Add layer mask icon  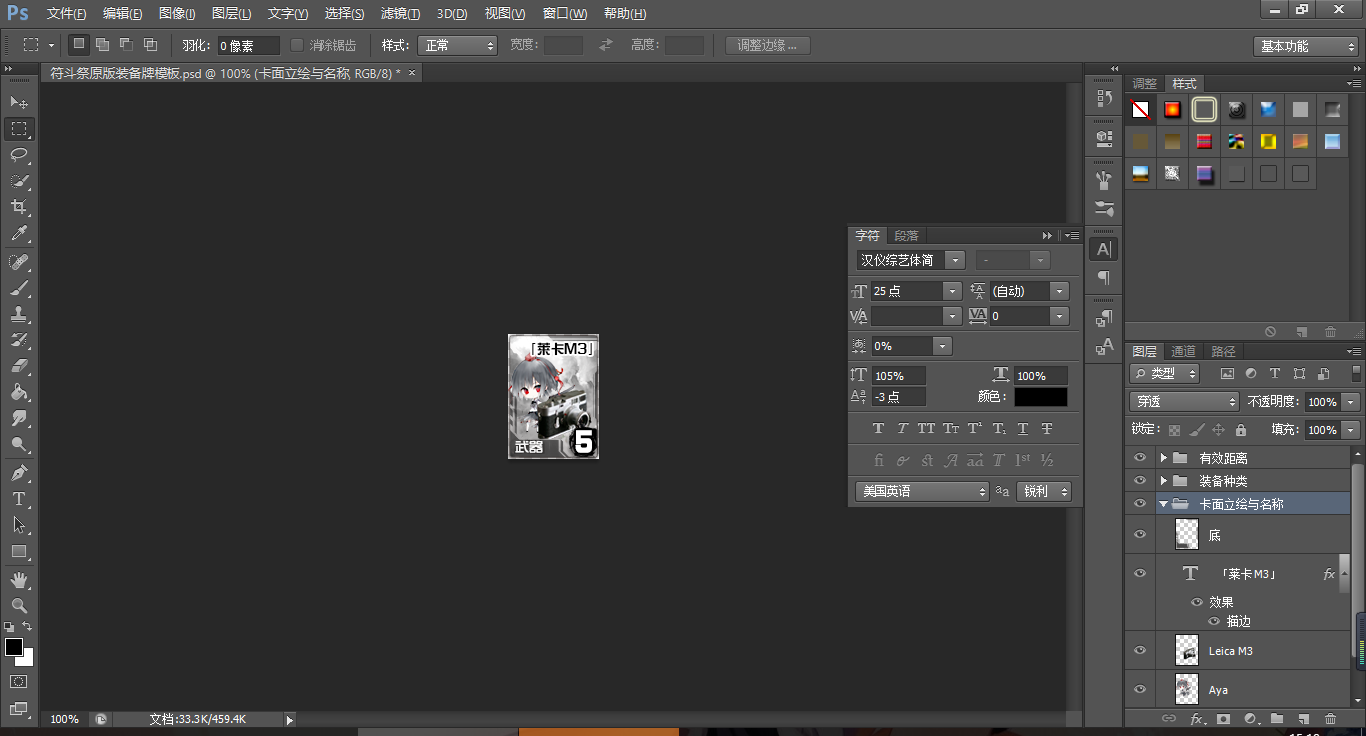click(1223, 719)
